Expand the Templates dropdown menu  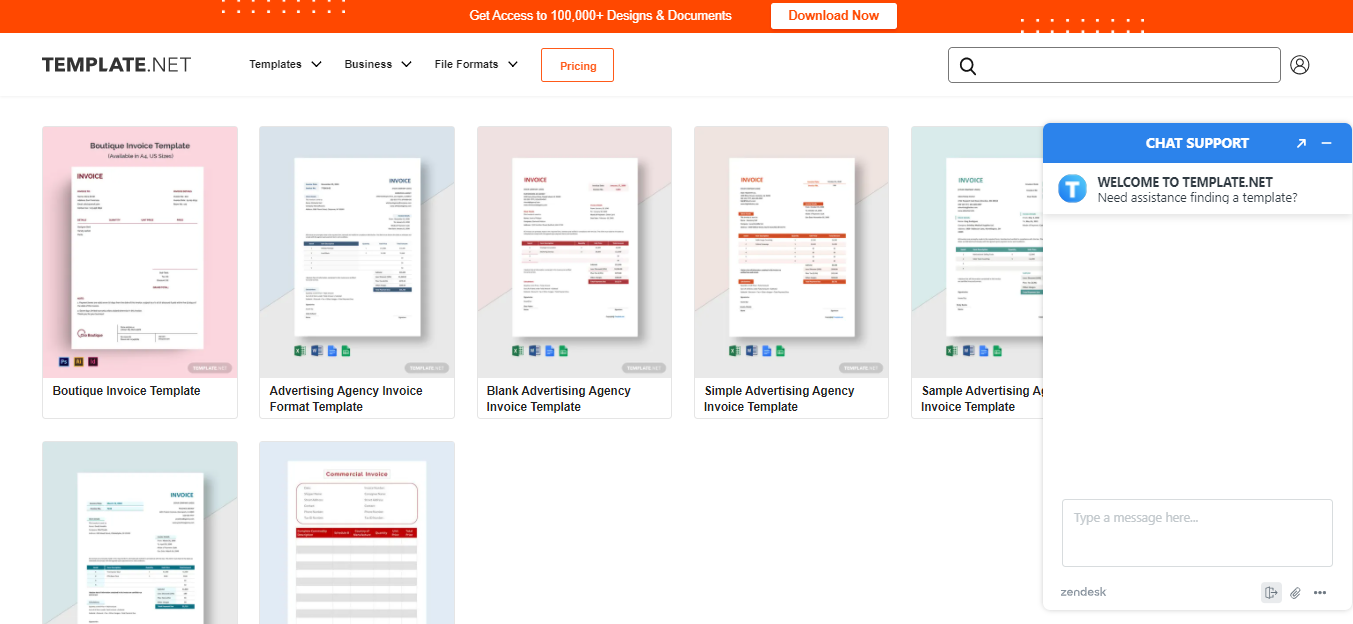285,64
